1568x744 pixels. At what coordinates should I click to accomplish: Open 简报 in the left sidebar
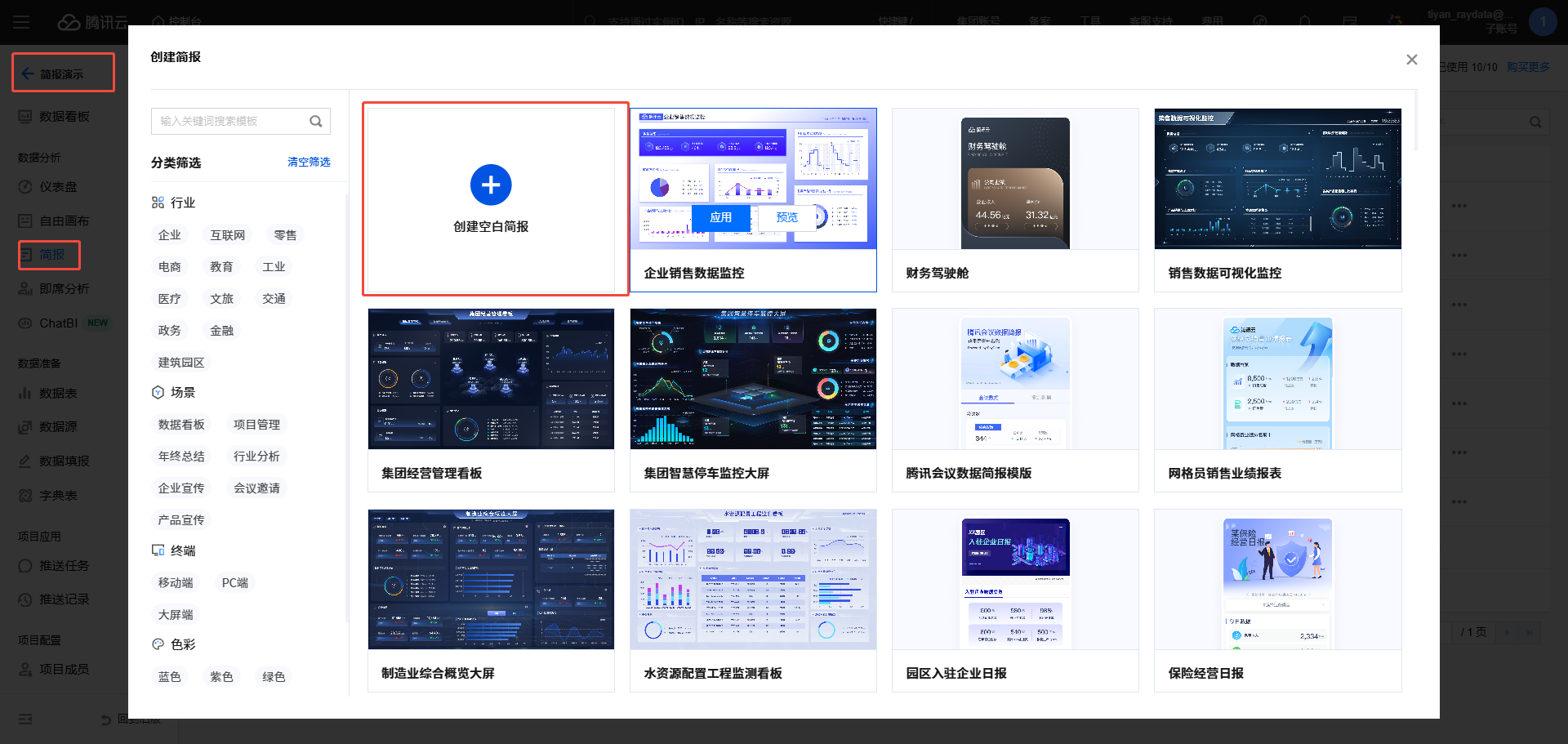(x=51, y=255)
